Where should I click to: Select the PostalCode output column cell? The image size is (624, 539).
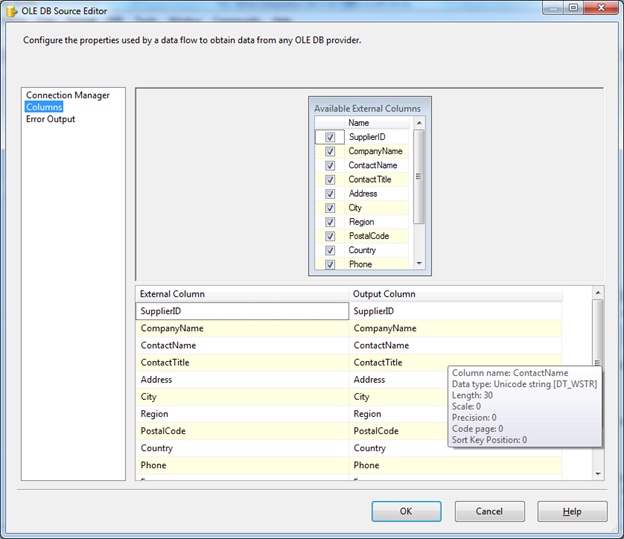click(x=398, y=431)
